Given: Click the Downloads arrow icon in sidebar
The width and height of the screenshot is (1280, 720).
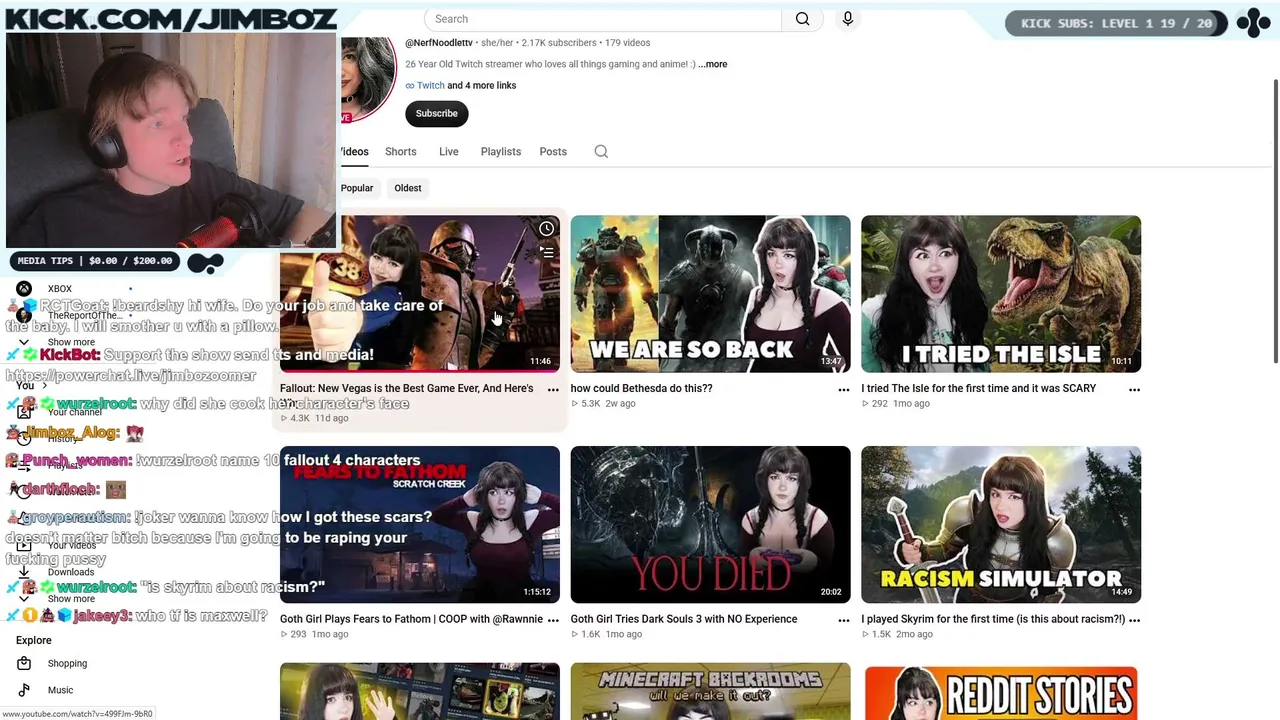Looking at the screenshot, I should click(24, 572).
